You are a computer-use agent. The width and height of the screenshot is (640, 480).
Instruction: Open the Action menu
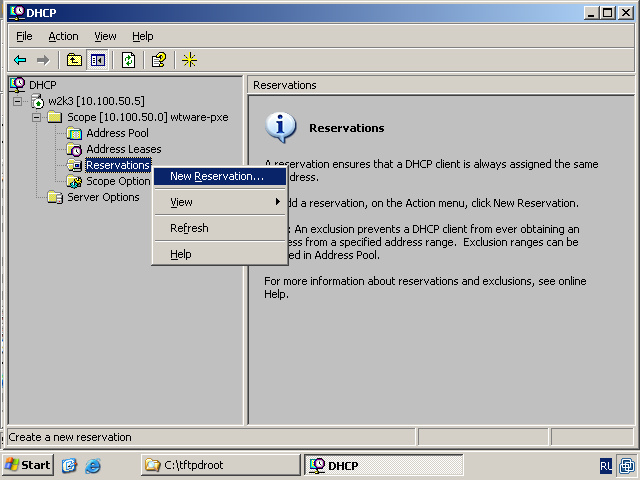63,36
